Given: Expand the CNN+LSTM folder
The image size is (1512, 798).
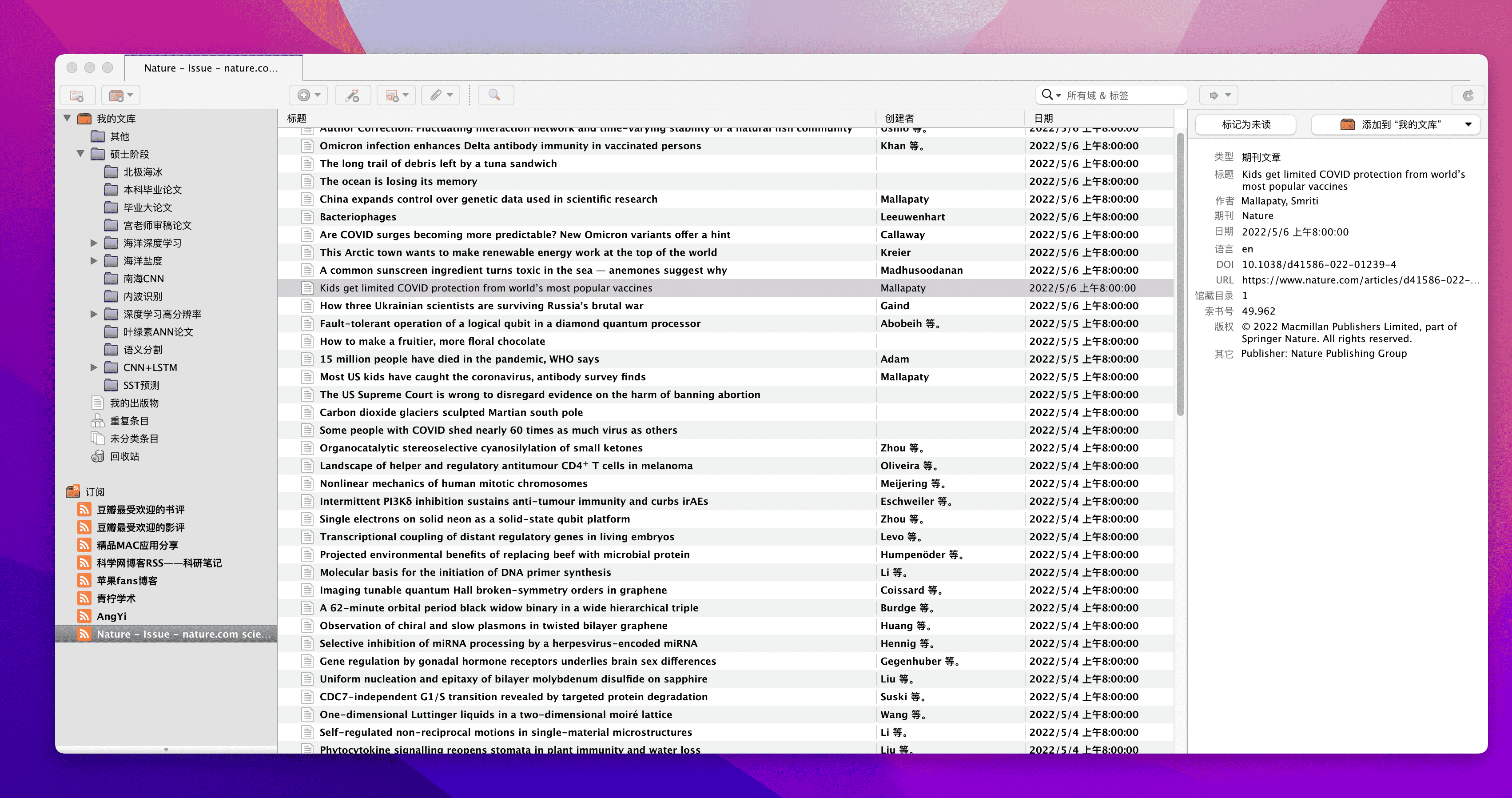Looking at the screenshot, I should coord(94,367).
